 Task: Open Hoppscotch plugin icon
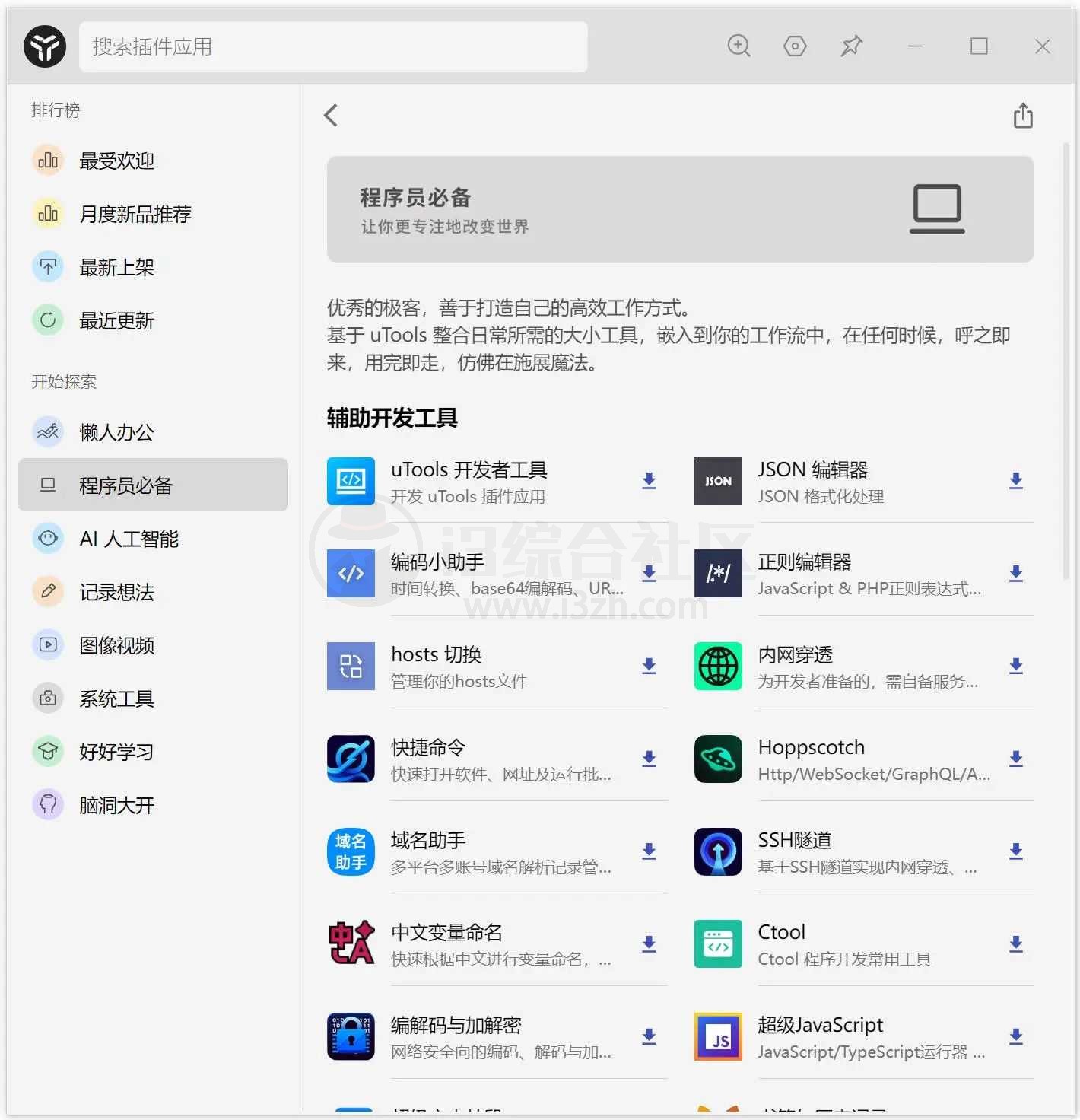718,759
